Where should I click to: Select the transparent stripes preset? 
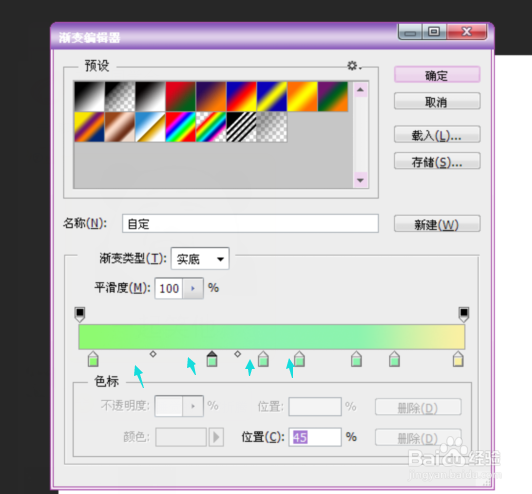(242, 127)
